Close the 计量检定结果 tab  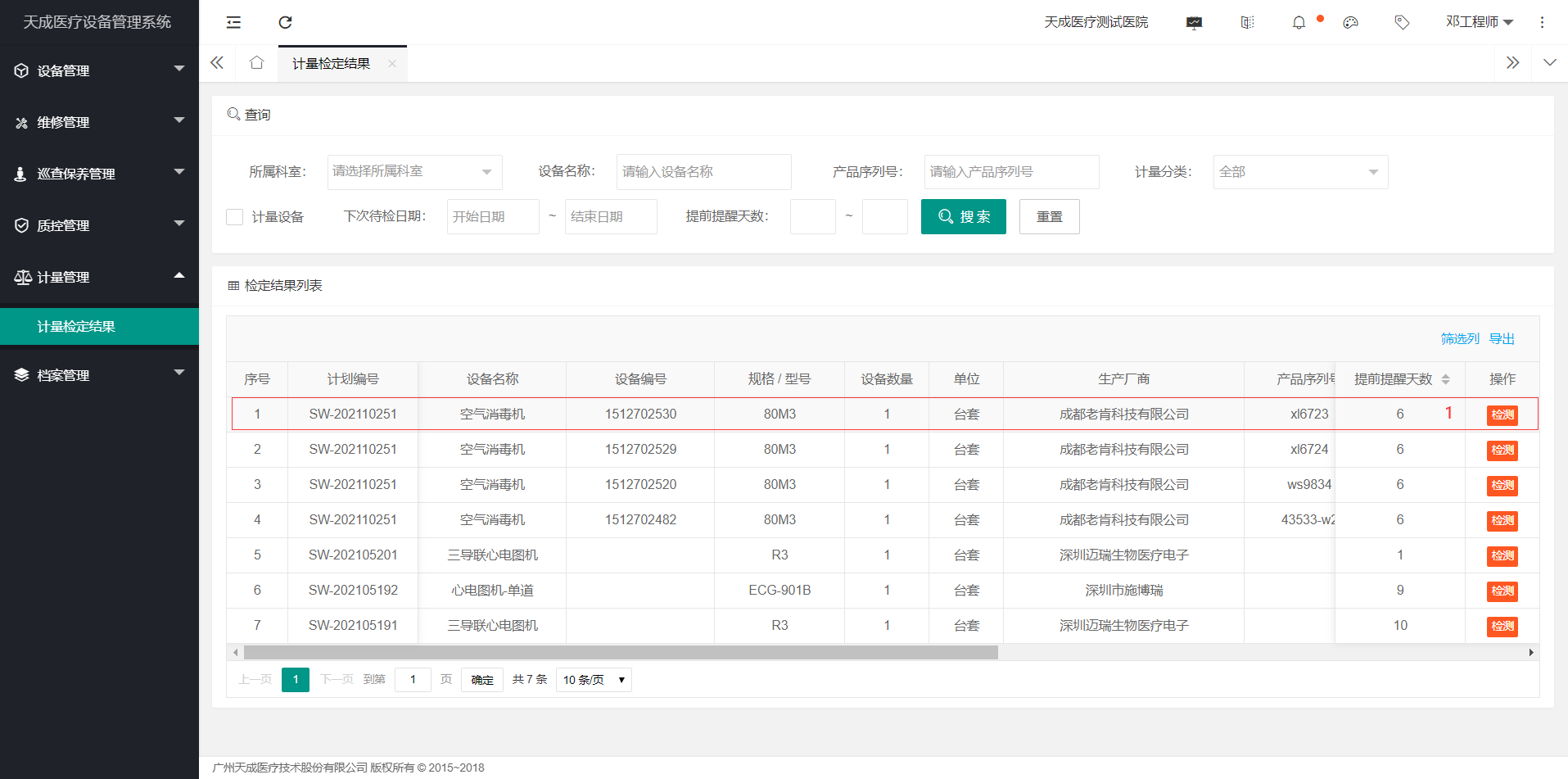(392, 64)
